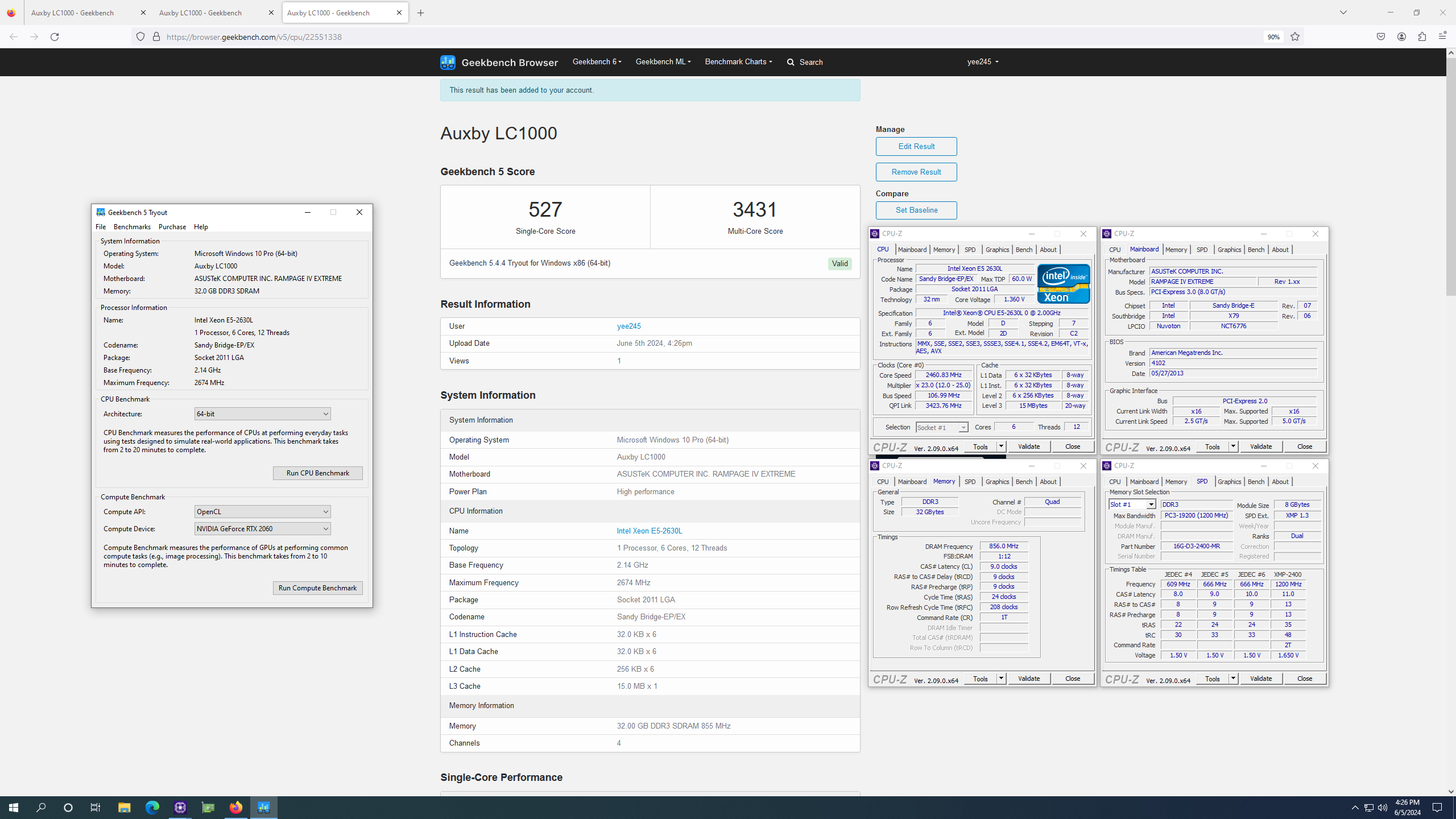This screenshot has height=819, width=1456.
Task: Open Socket #1 selection dropdown in CPU-Z
Action: pyautogui.click(x=942, y=427)
